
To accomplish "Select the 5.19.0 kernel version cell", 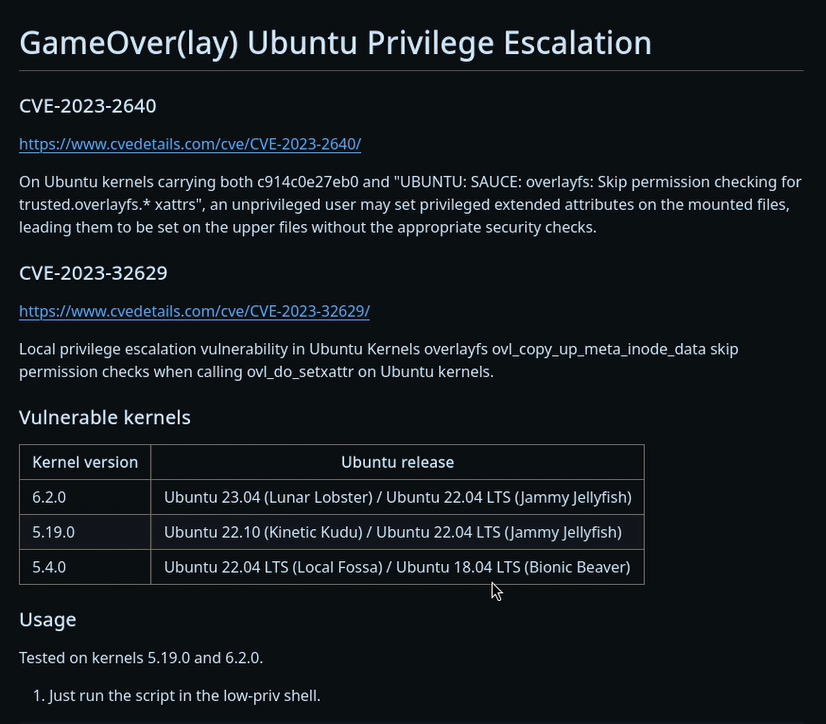I will click(x=85, y=532).
